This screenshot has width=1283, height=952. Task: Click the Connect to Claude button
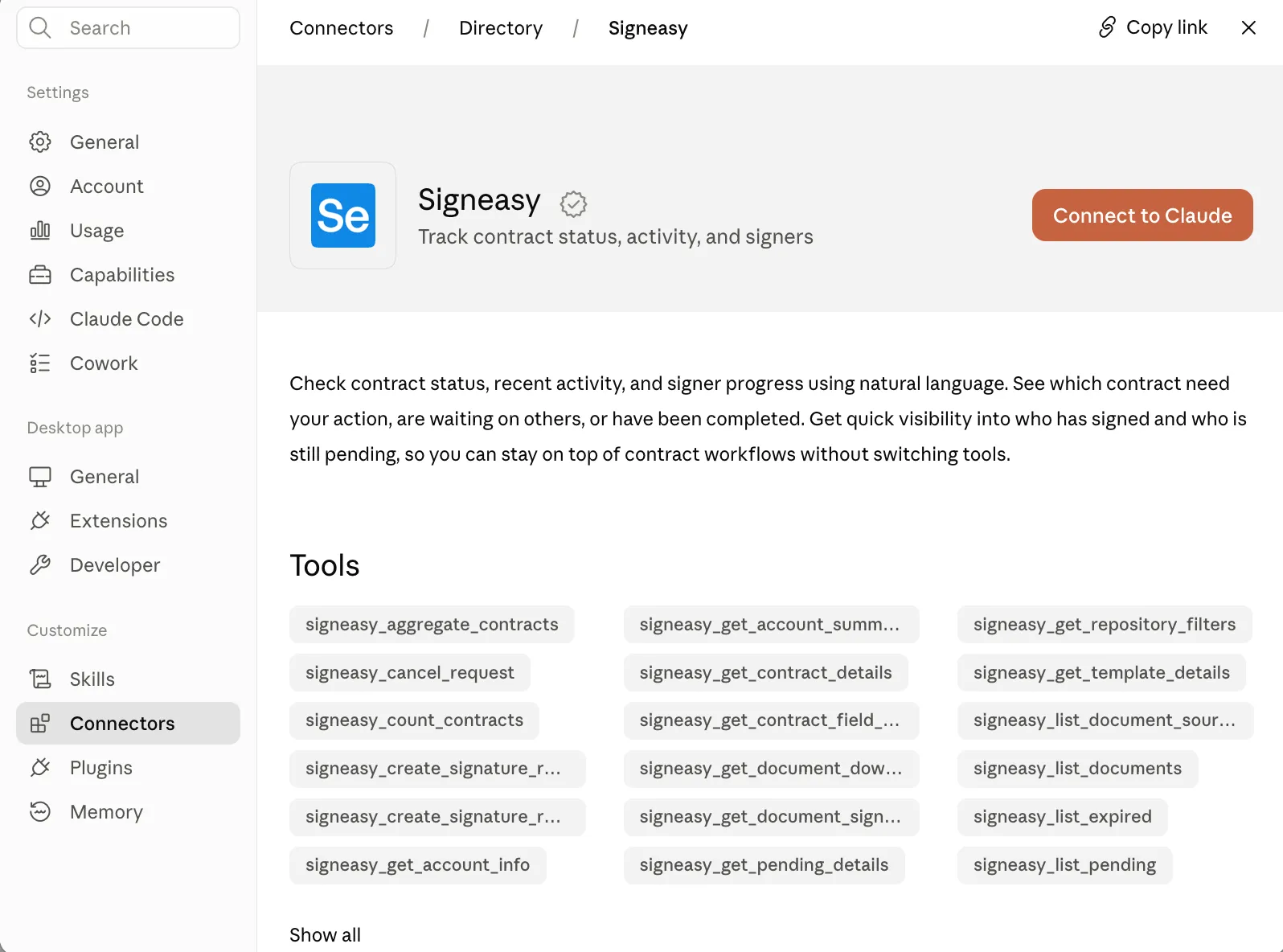1142,215
